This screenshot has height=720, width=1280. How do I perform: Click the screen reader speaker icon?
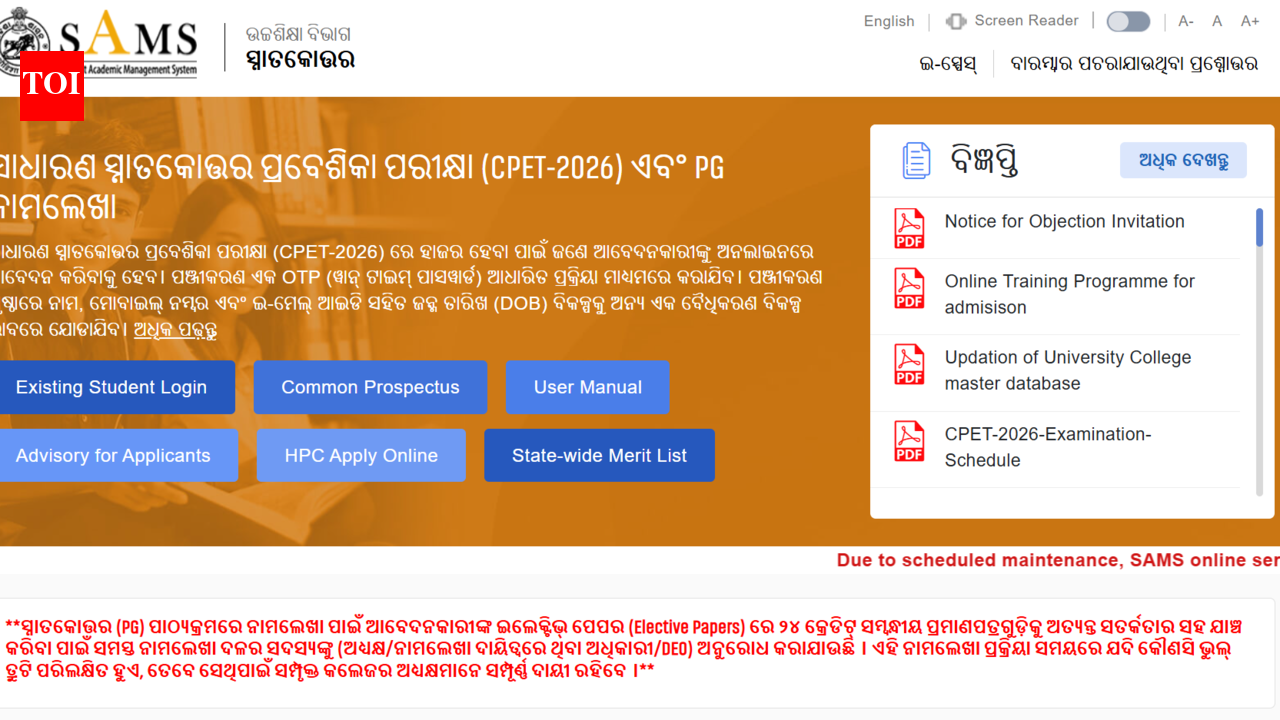pyautogui.click(x=956, y=21)
